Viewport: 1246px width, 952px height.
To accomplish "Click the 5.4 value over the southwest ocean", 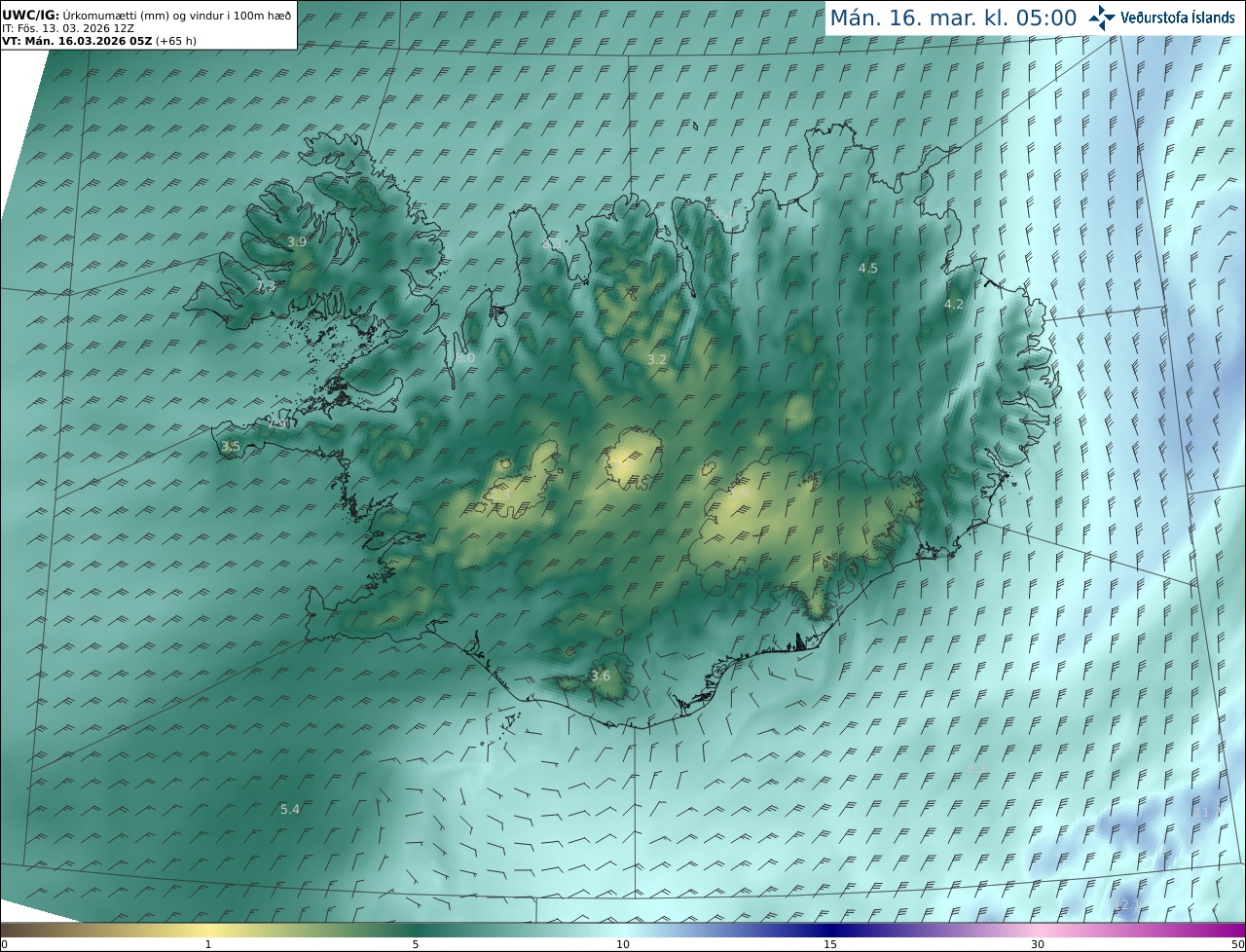I will (290, 809).
